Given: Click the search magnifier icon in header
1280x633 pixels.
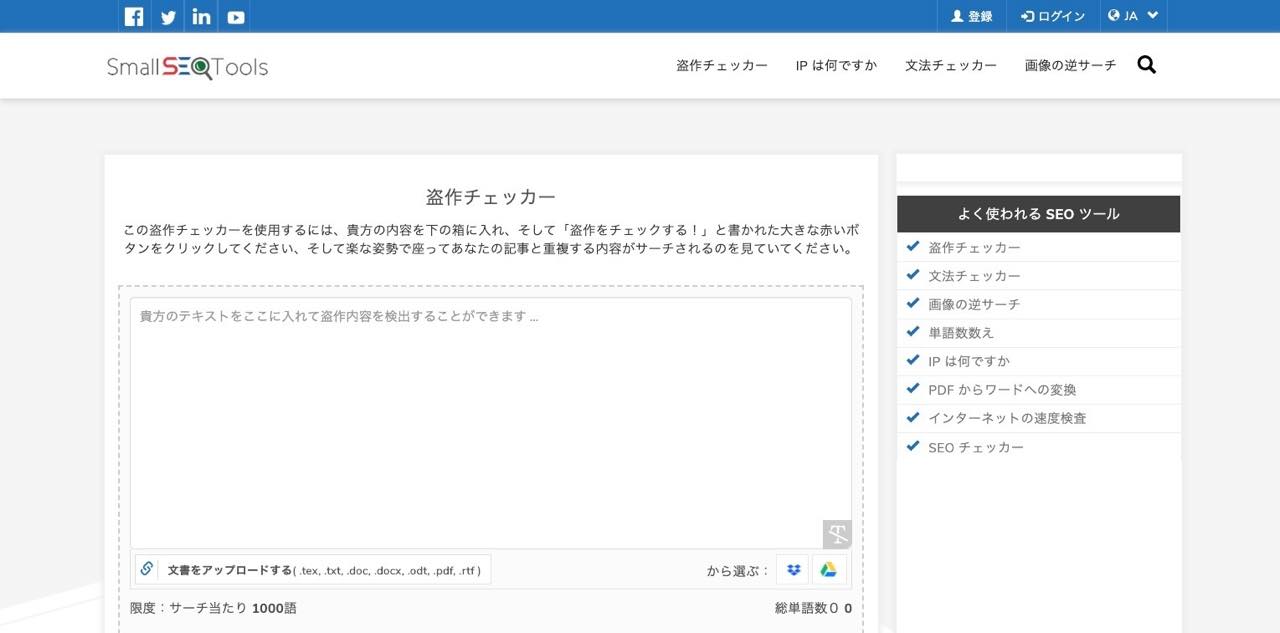Looking at the screenshot, I should 1147,65.
